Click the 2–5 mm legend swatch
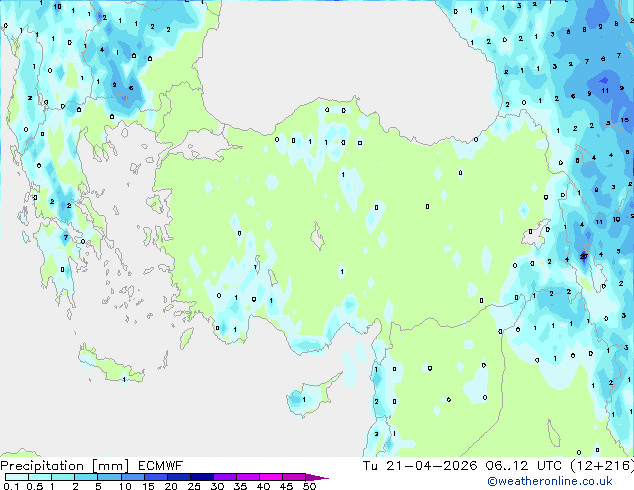The height and width of the screenshot is (490, 634). point(86,477)
